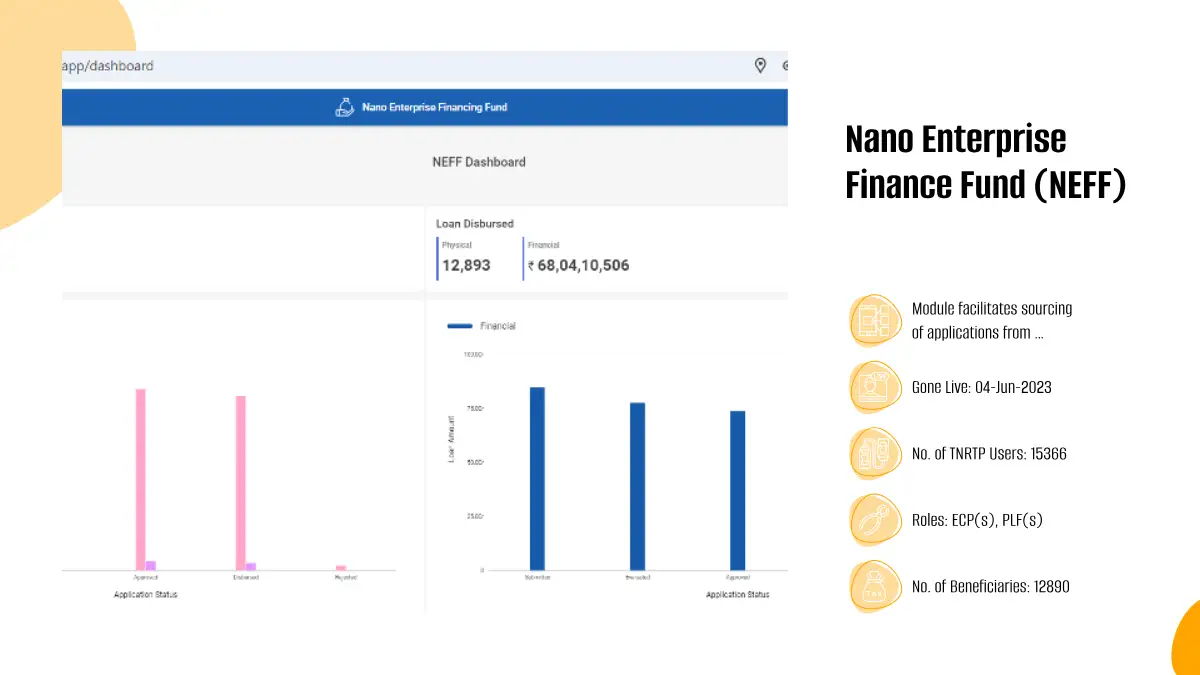This screenshot has height=675, width=1200.
Task: Click the tax bag Beneficiaries icon
Action: click(876, 586)
